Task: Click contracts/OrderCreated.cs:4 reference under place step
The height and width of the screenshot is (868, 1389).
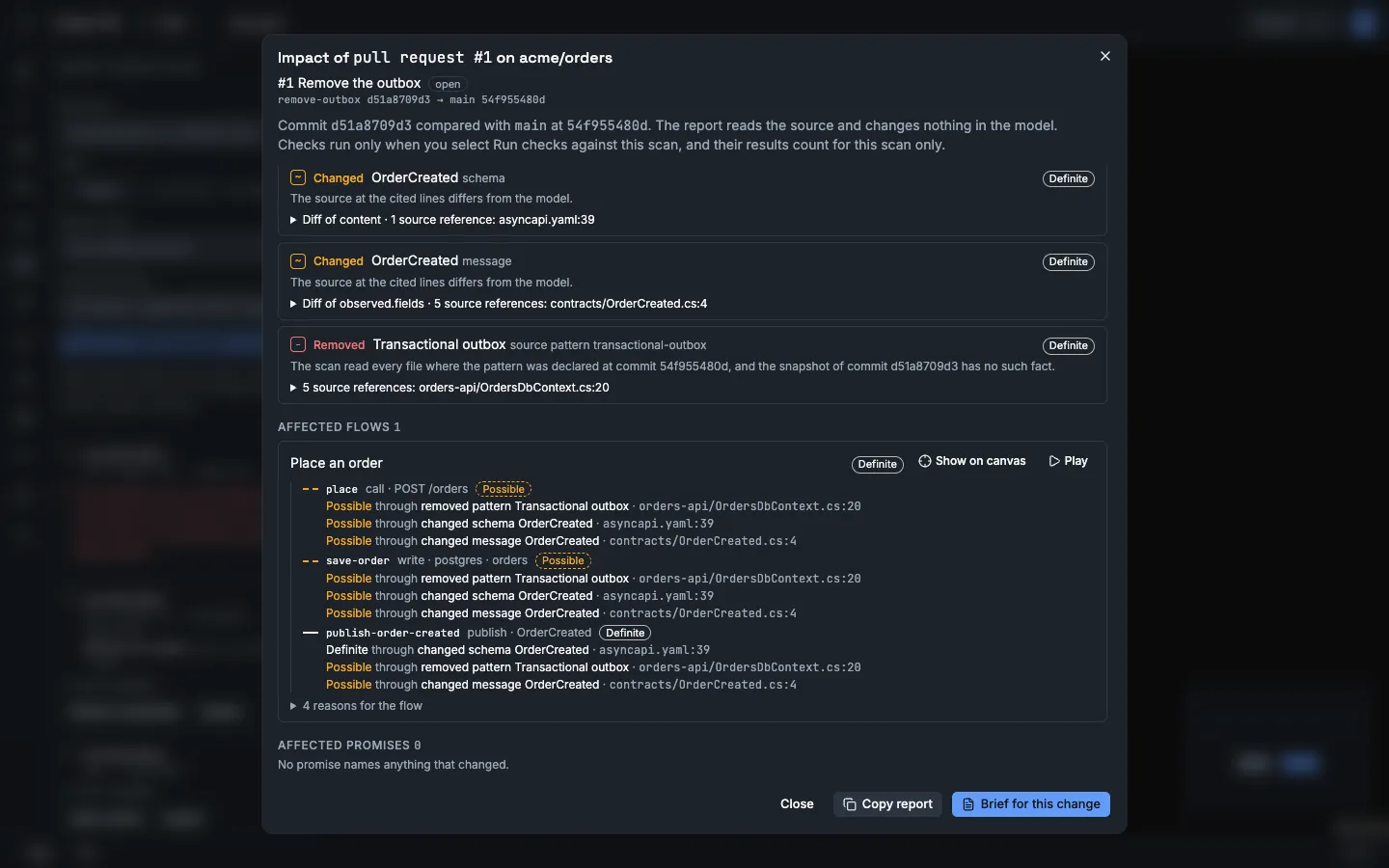Action: (x=703, y=541)
